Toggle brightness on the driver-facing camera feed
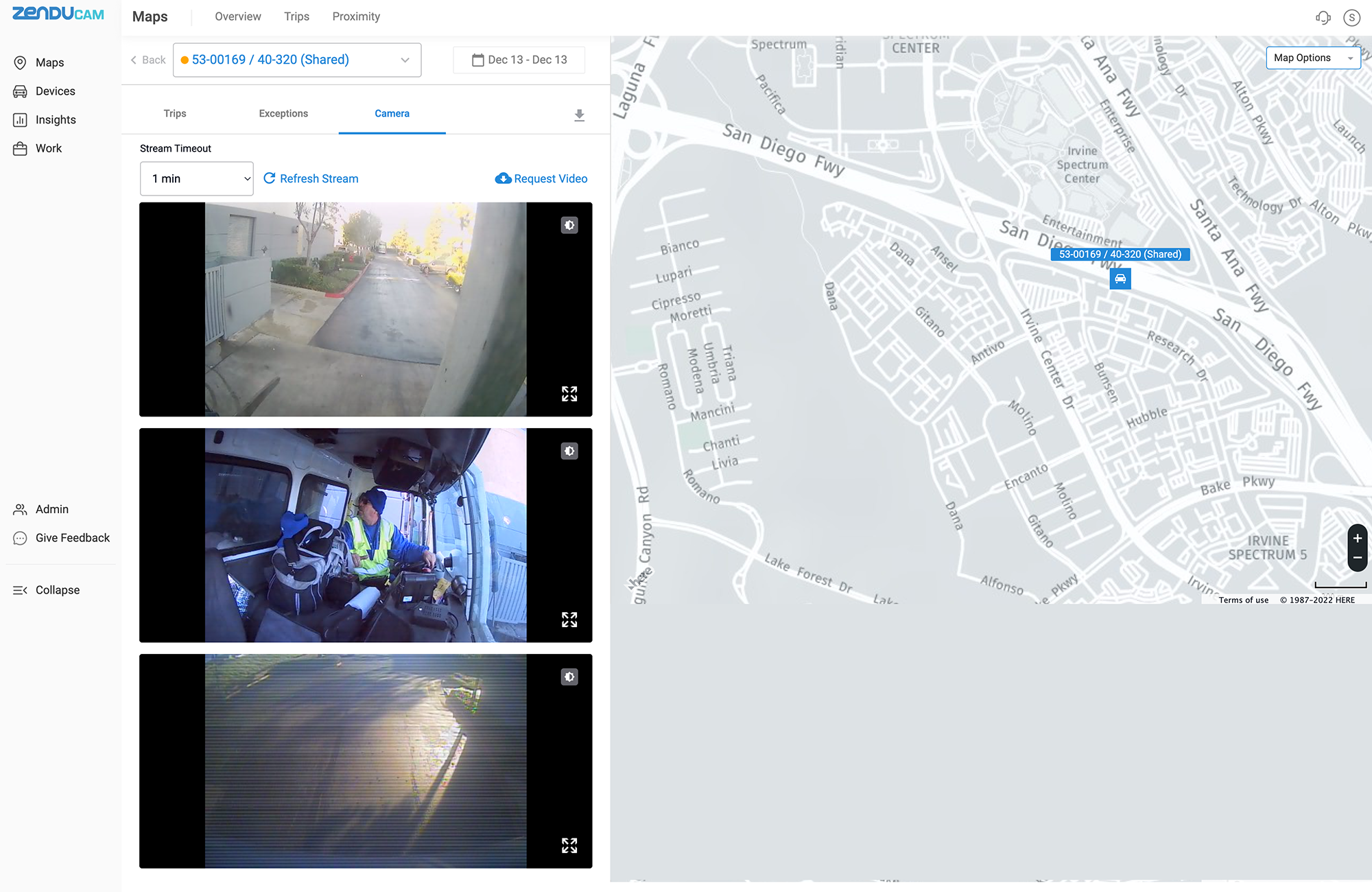The height and width of the screenshot is (892, 1372). pos(569,451)
